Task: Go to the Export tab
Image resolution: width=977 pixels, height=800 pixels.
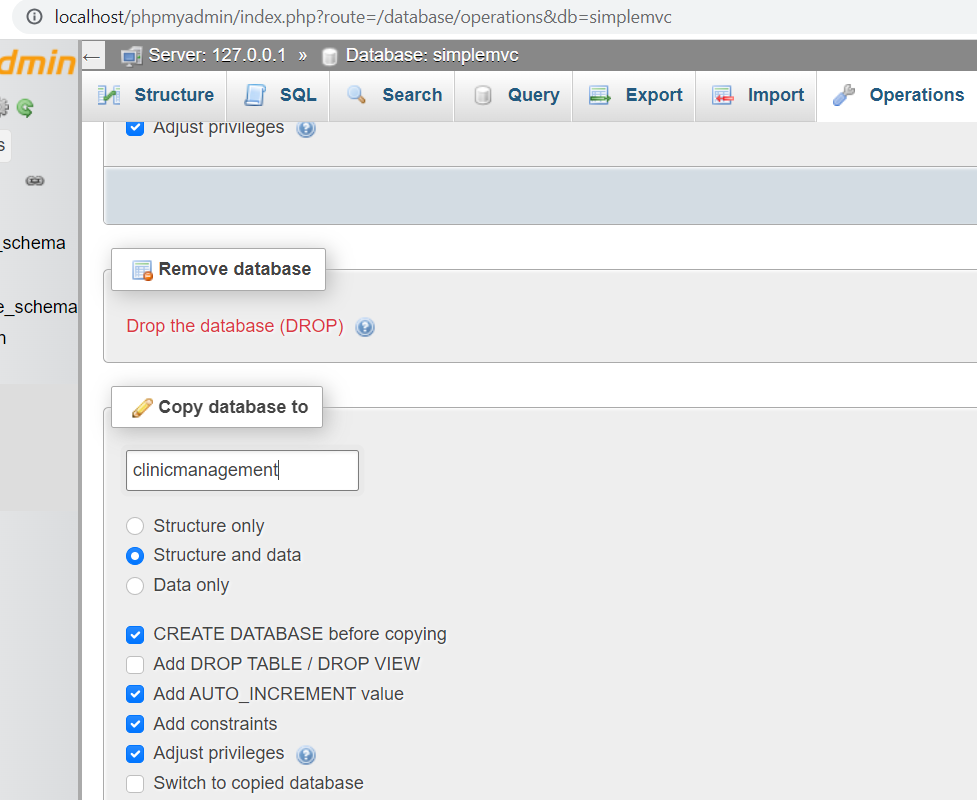Action: click(x=634, y=95)
